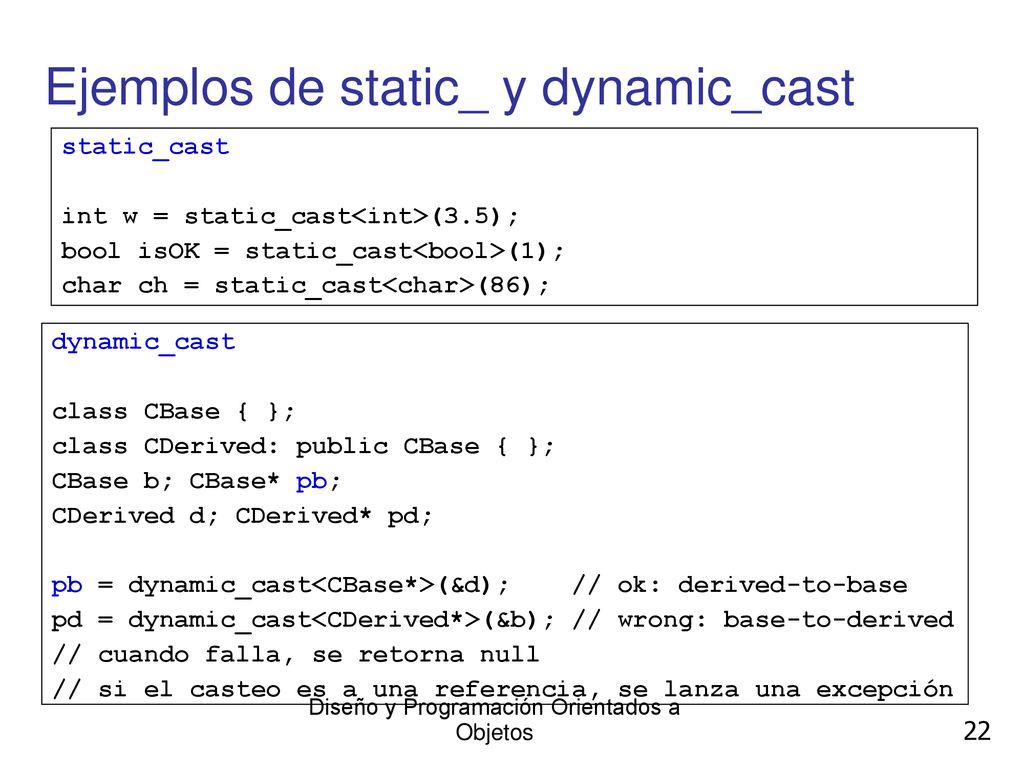Click the slide title 'Ejemplos de static_ y dynamic_cast'
The height and width of the screenshot is (768, 1024).
click(x=449, y=89)
